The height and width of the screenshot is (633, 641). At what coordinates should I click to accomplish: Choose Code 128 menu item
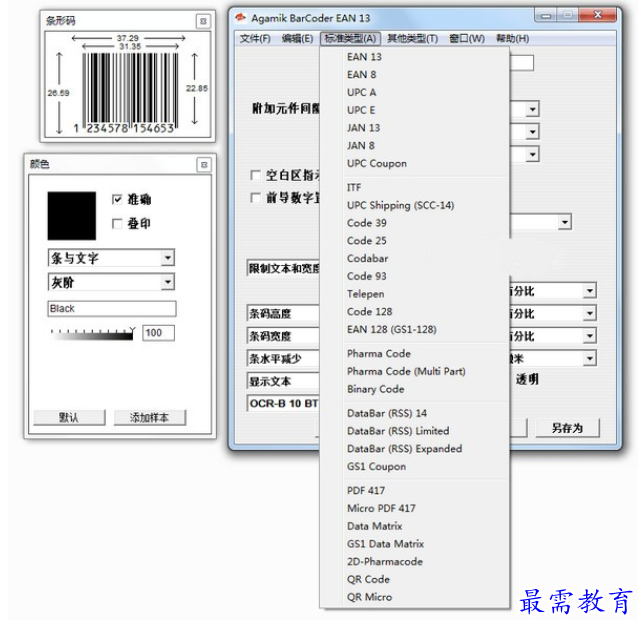click(x=415, y=312)
